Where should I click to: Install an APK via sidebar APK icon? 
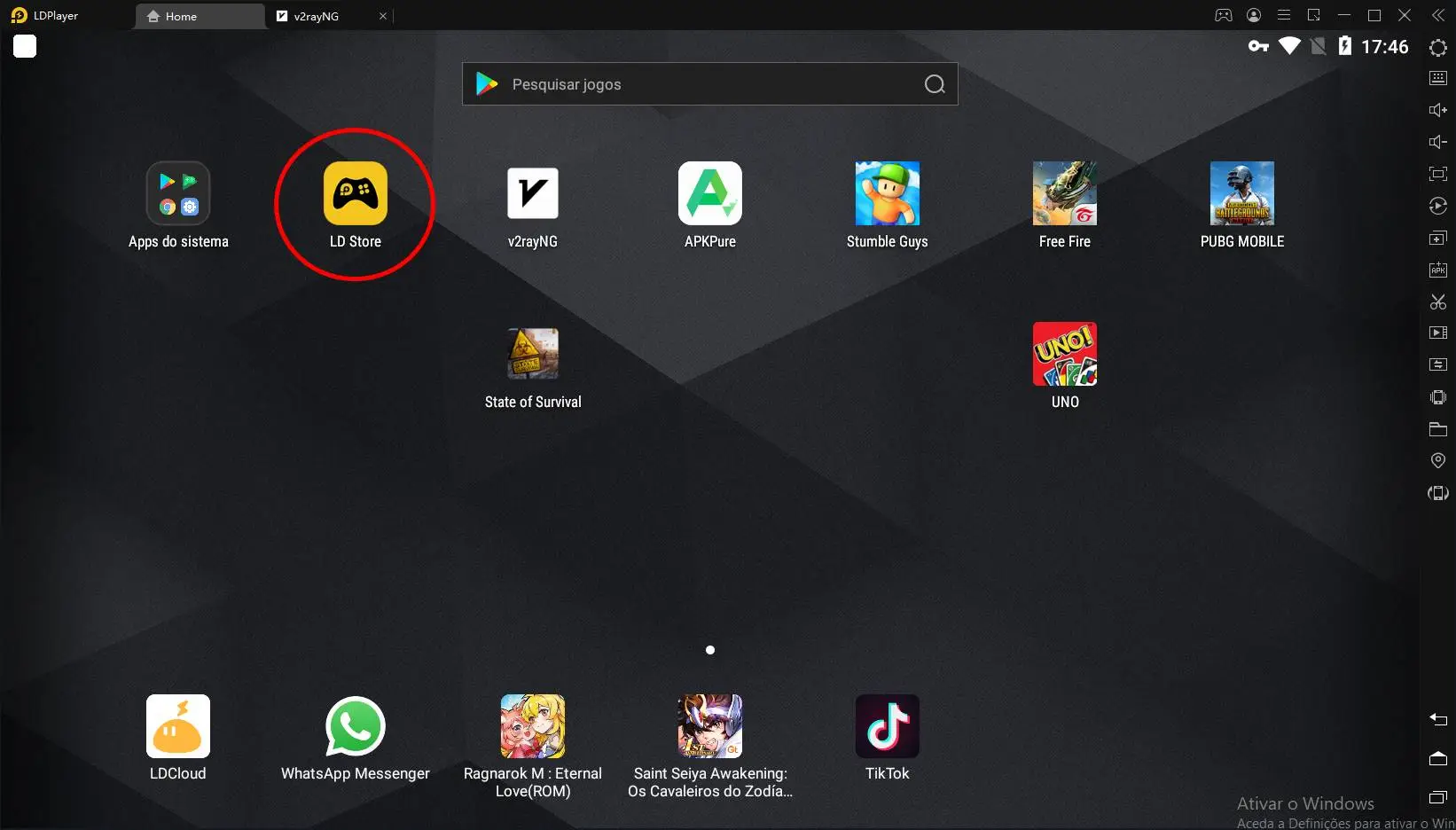coord(1438,270)
